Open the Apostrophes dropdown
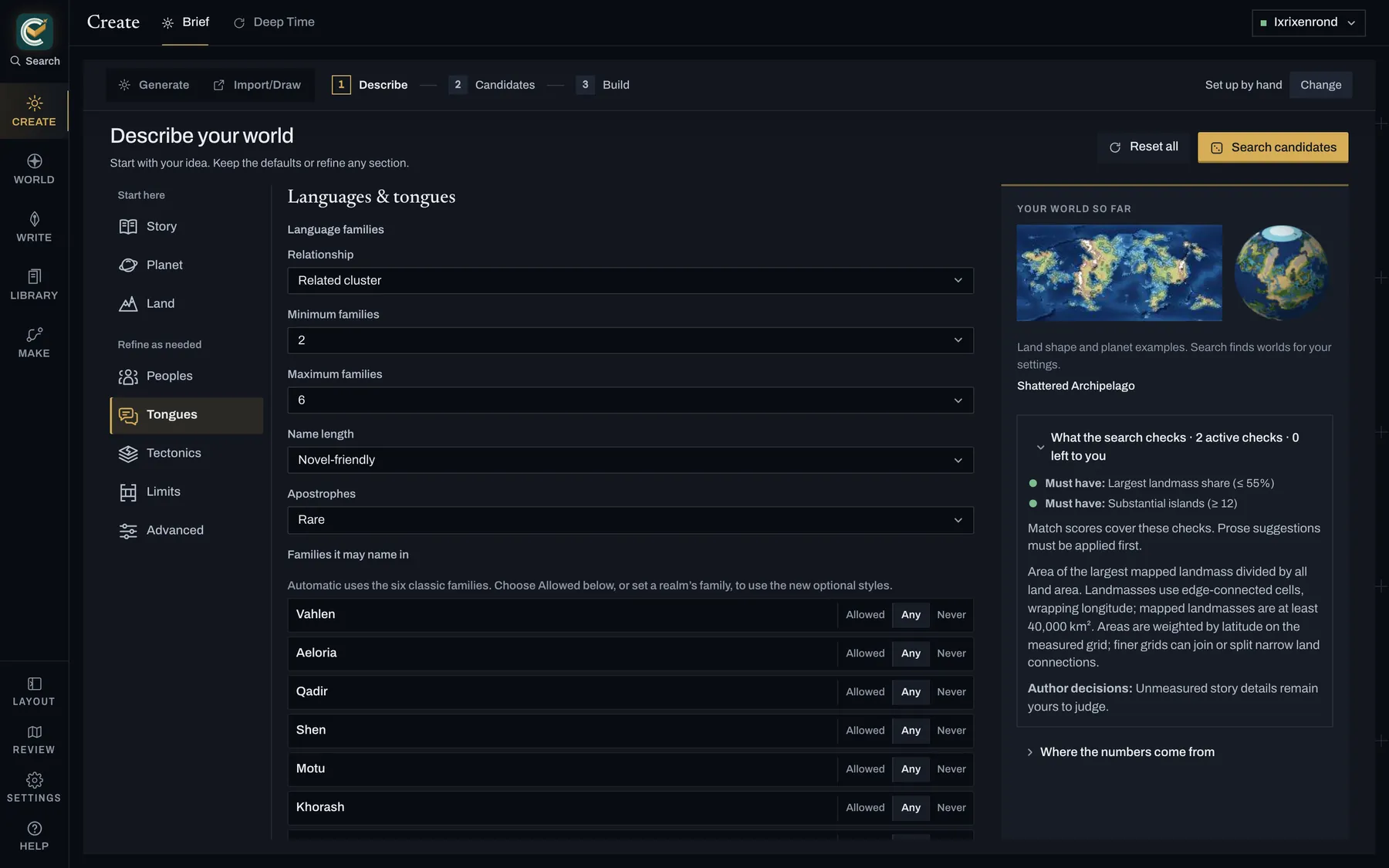1389x868 pixels. coord(630,520)
